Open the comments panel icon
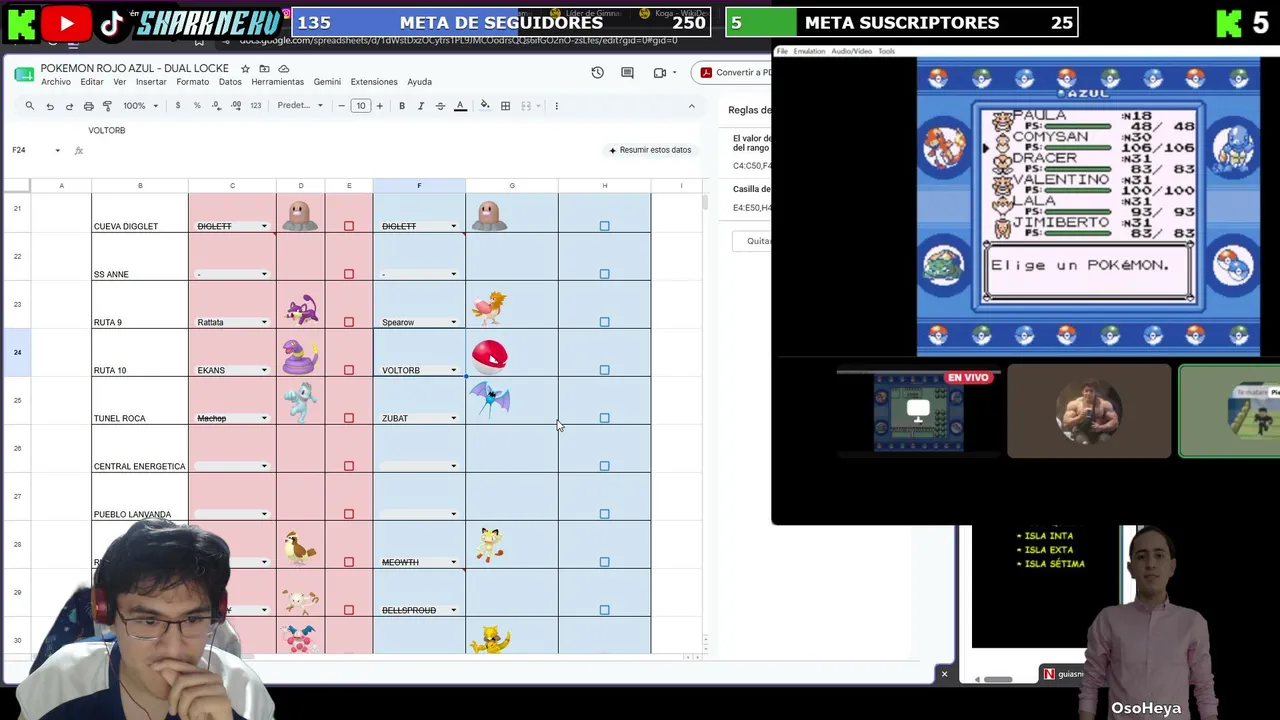 627,72
